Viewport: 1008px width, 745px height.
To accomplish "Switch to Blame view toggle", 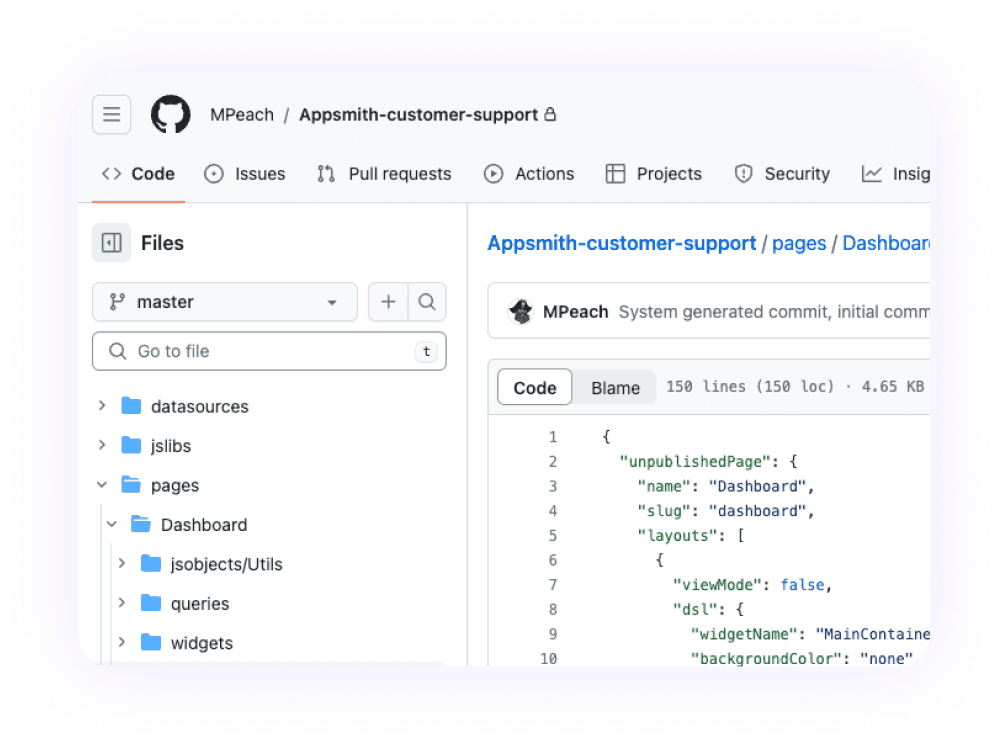I will [x=615, y=388].
